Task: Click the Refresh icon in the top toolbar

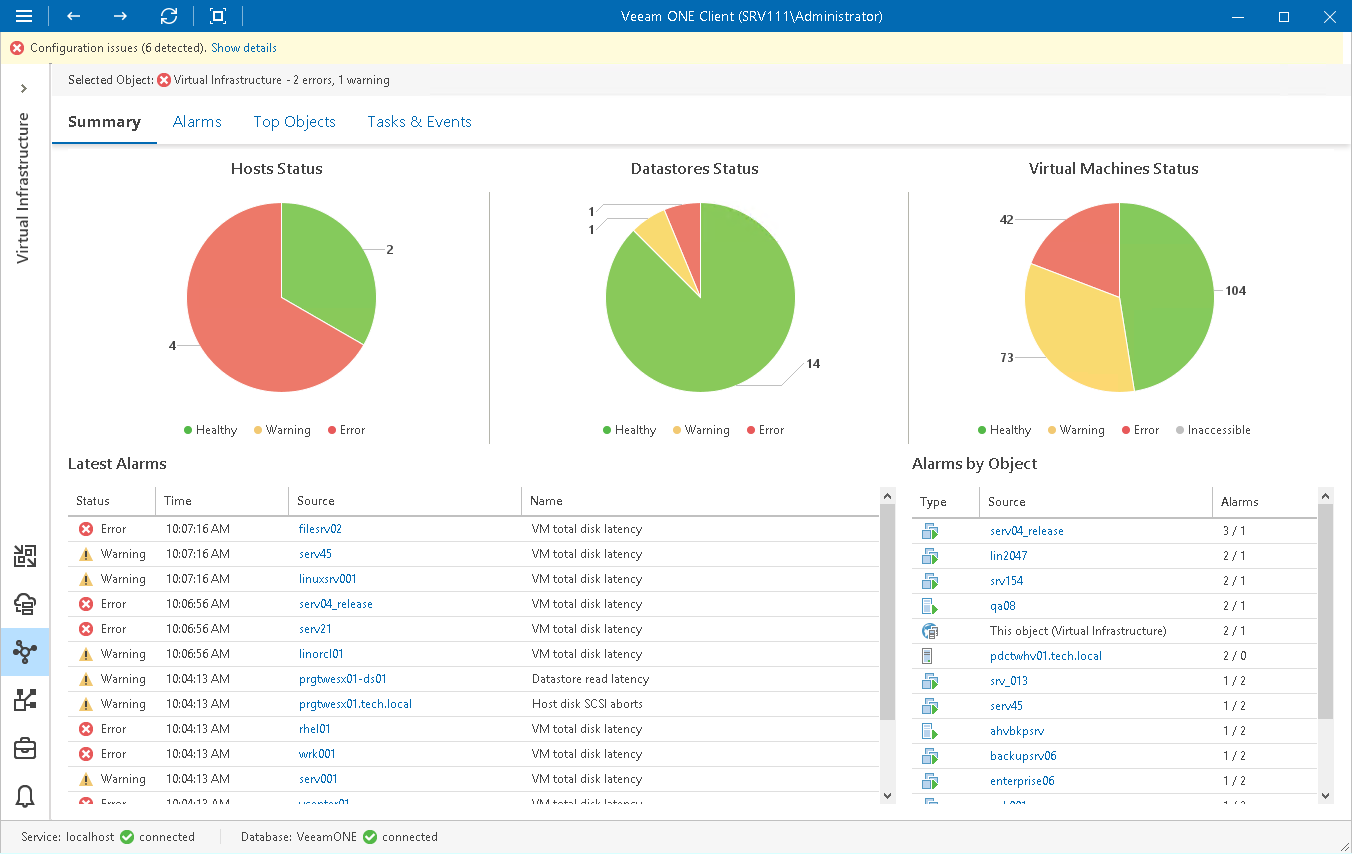Action: [x=168, y=16]
